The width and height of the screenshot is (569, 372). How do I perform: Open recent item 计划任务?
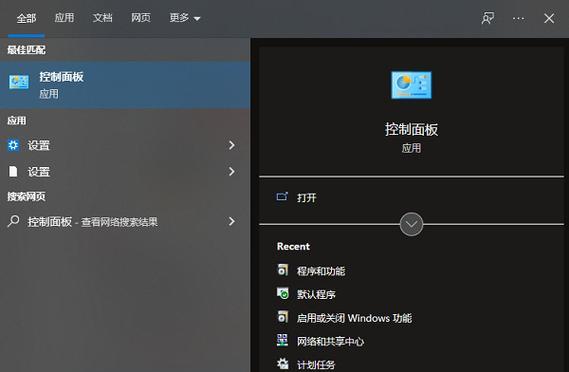click(316, 365)
